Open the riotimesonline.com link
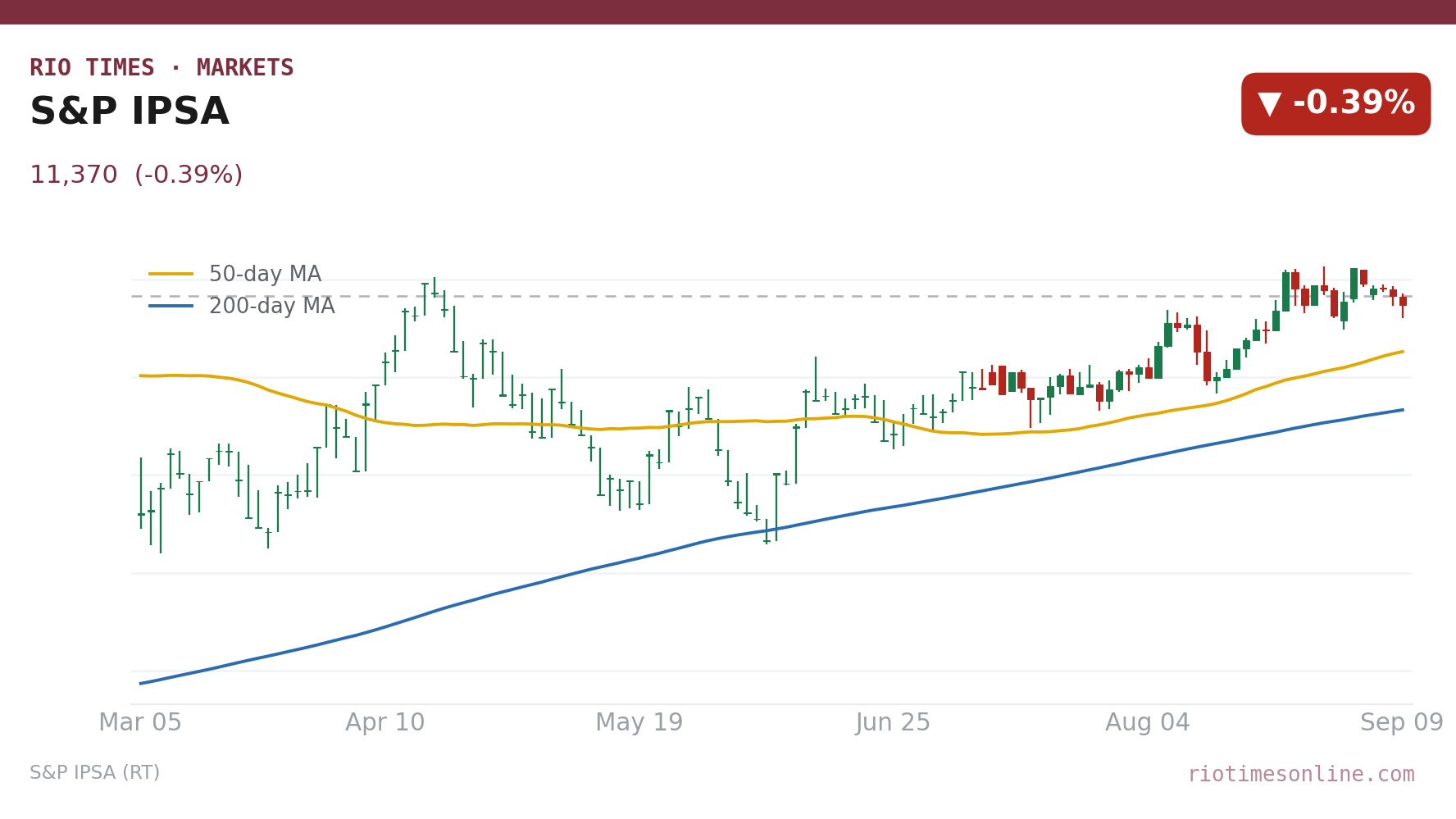Viewport: 1456px width, 819px height. coord(1301,775)
